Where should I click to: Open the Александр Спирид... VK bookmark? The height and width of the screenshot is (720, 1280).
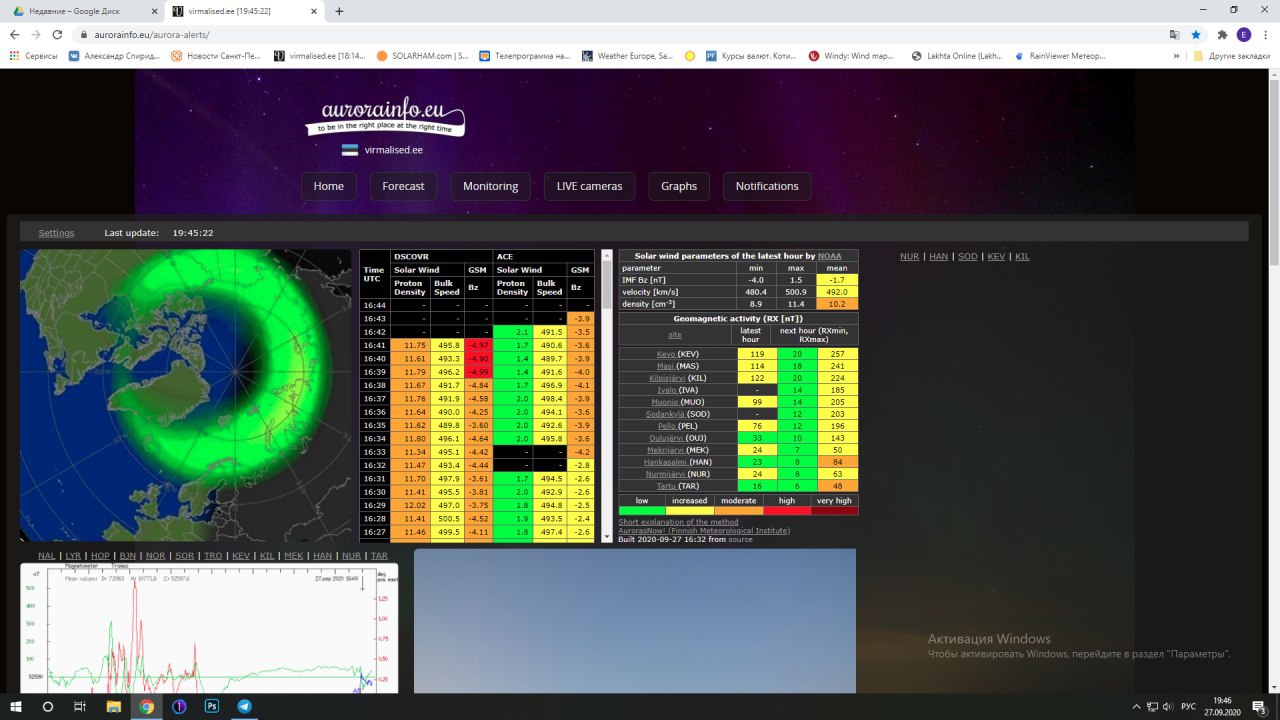click(x=114, y=56)
